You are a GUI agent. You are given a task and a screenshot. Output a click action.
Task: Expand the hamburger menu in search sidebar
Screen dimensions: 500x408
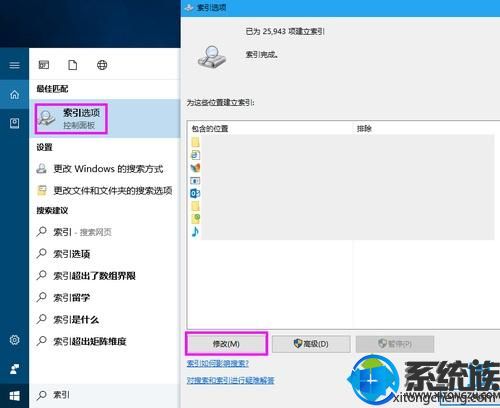pyautogui.click(x=14, y=65)
